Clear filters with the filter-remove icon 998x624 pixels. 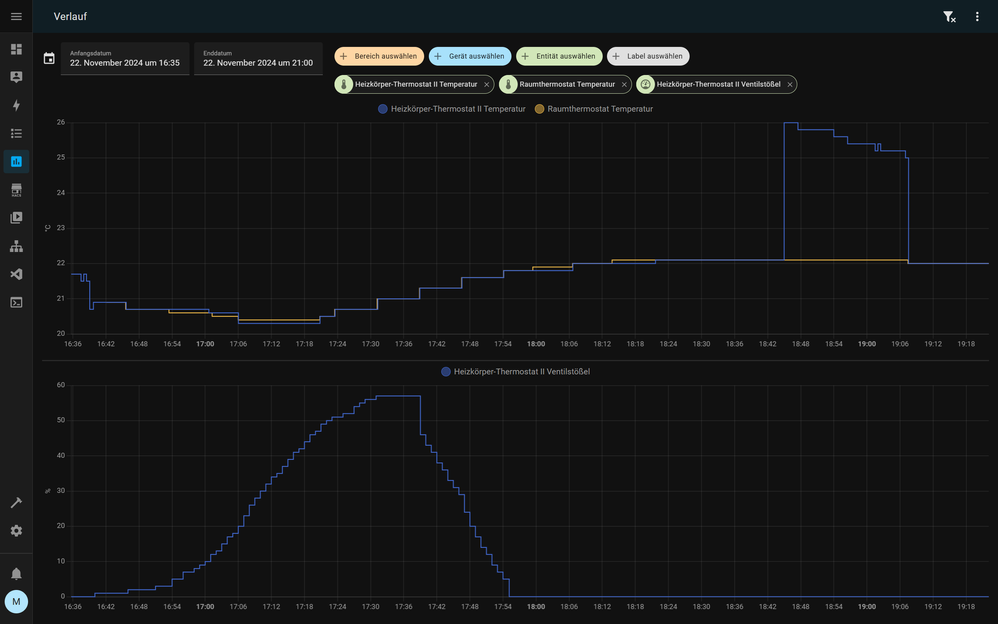tap(949, 16)
